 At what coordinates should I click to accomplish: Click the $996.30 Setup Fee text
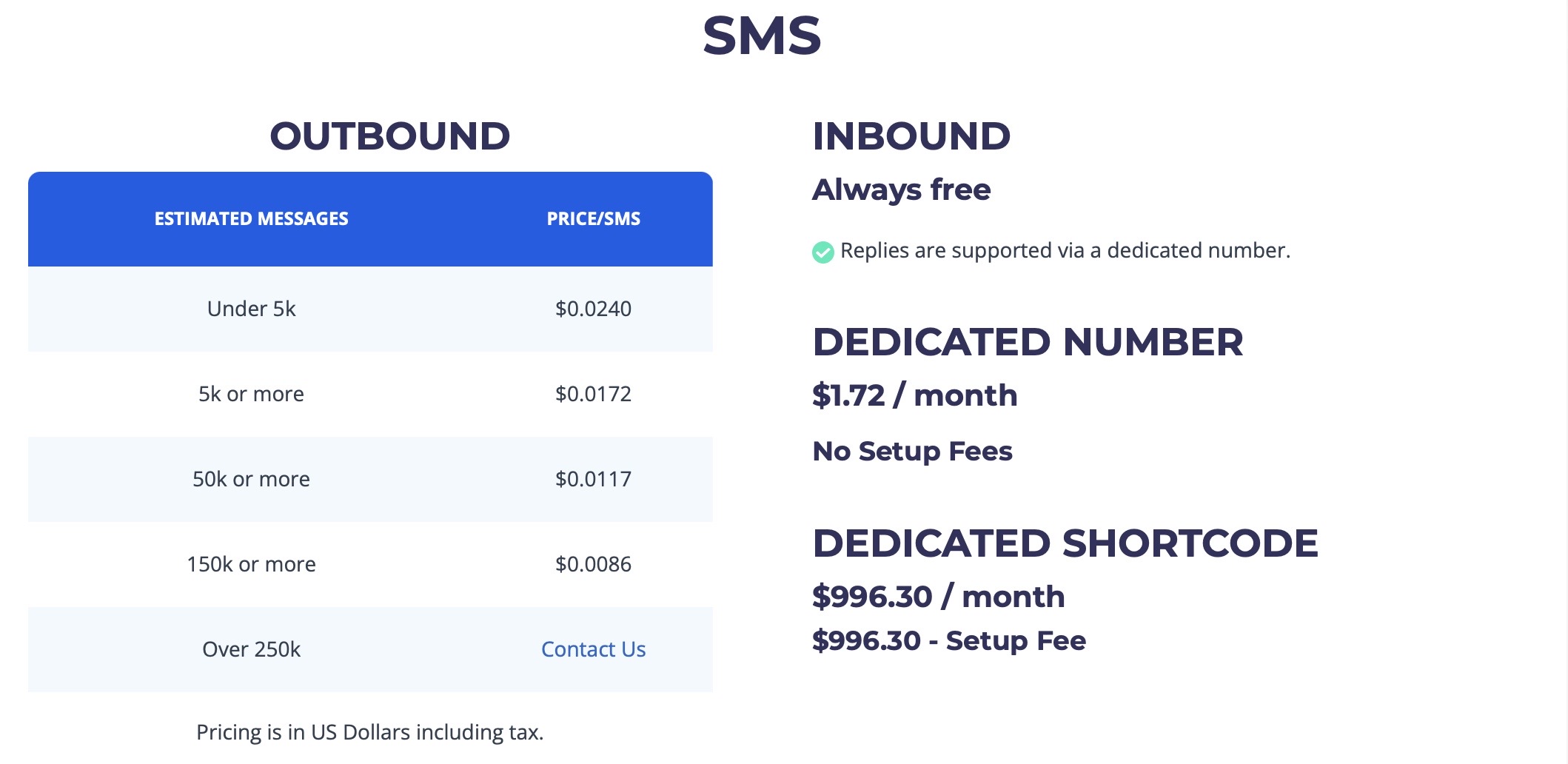948,642
